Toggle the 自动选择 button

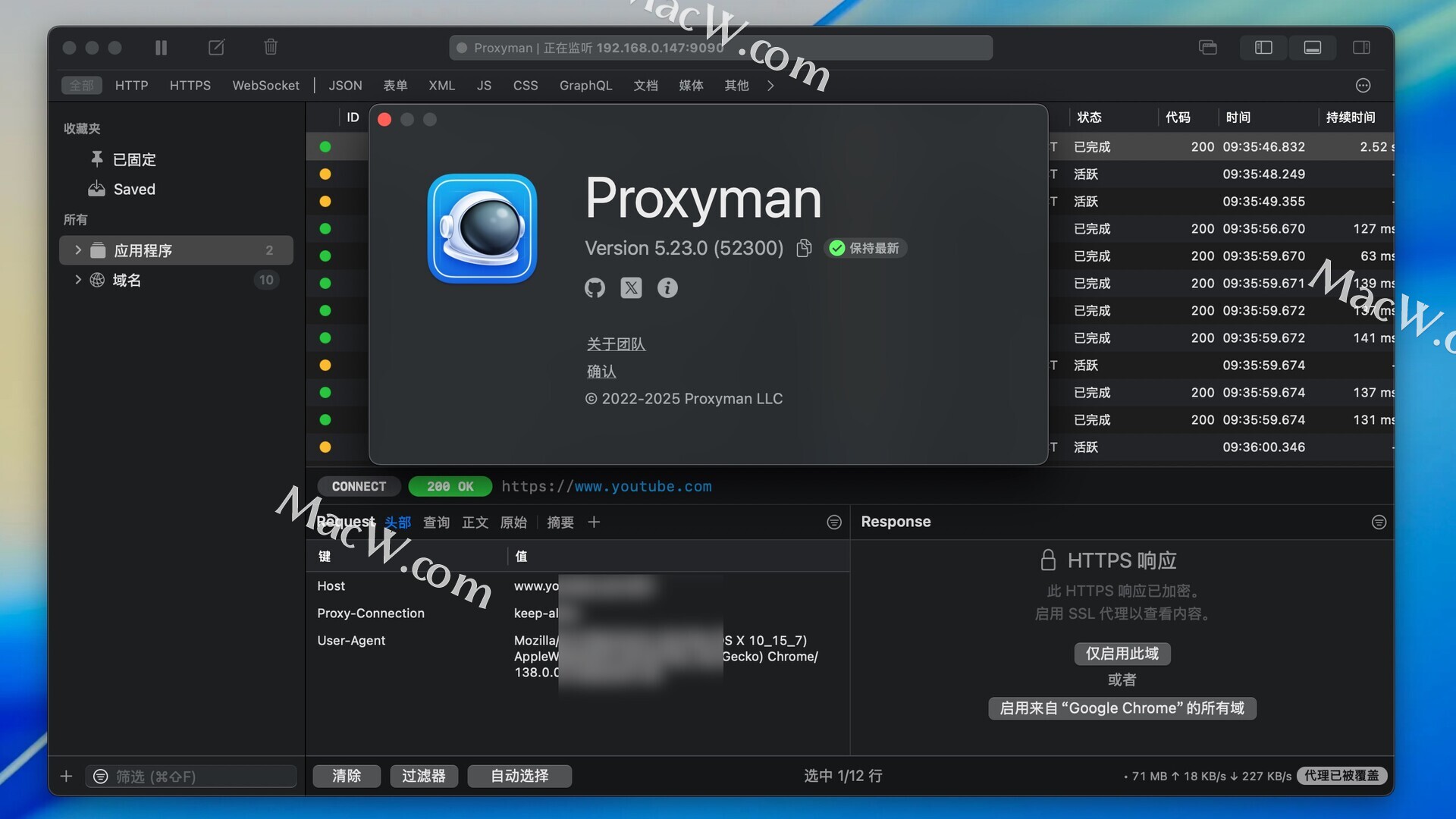519,776
